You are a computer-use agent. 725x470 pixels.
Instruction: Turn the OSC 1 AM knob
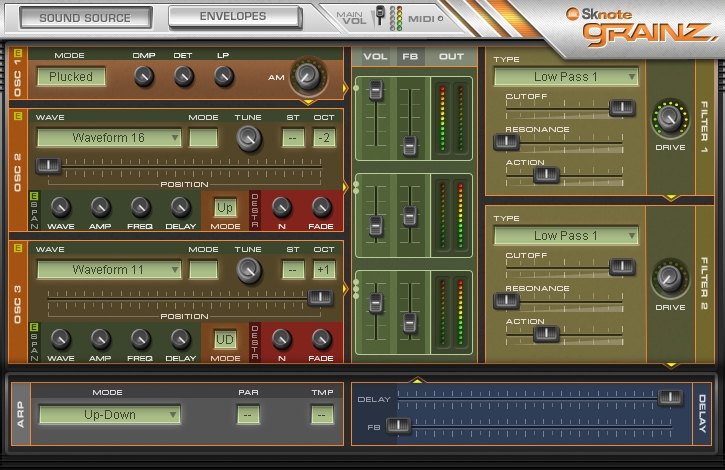[x=307, y=76]
